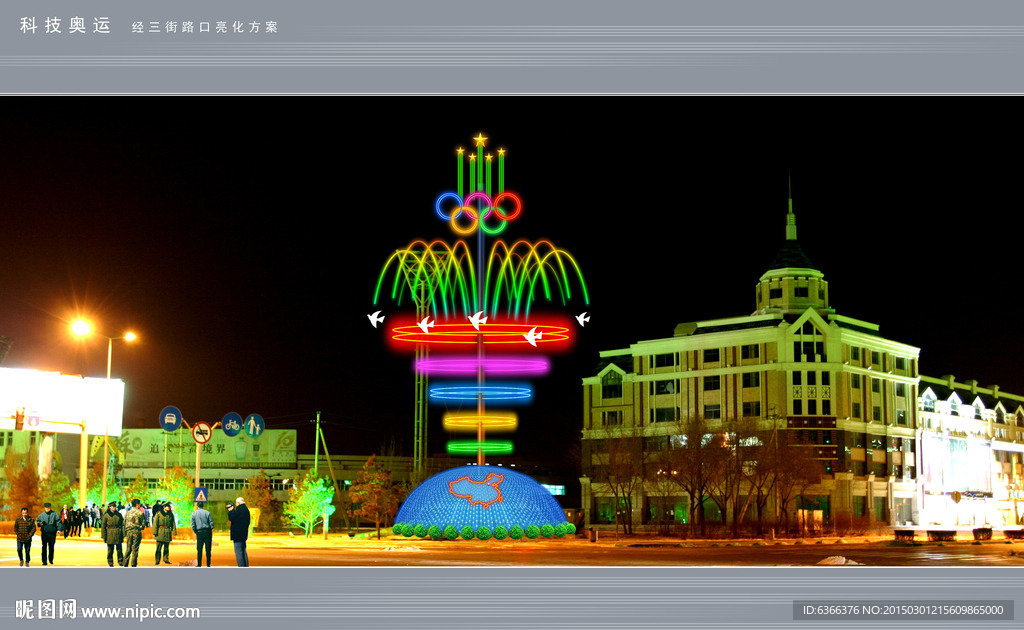
Task: Click the rightmost white dove
Action: tap(582, 318)
